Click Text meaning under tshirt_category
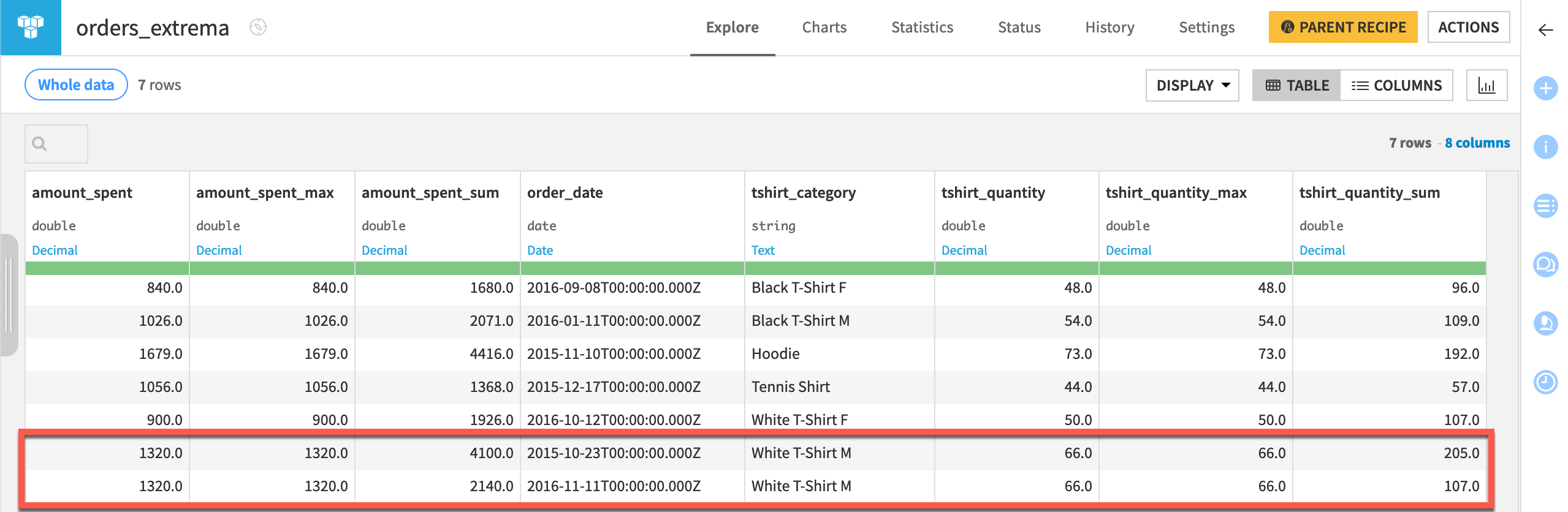 coord(763,250)
